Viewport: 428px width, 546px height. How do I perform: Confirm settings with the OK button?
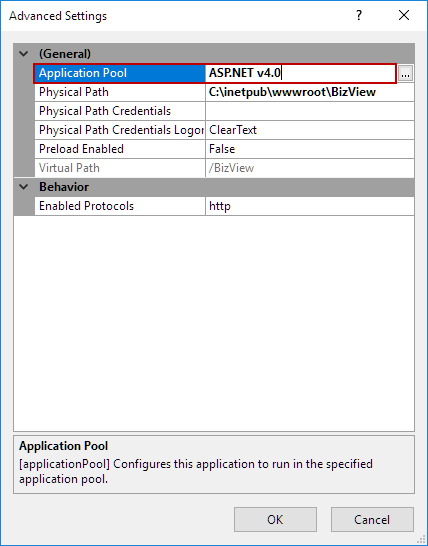pos(275,520)
